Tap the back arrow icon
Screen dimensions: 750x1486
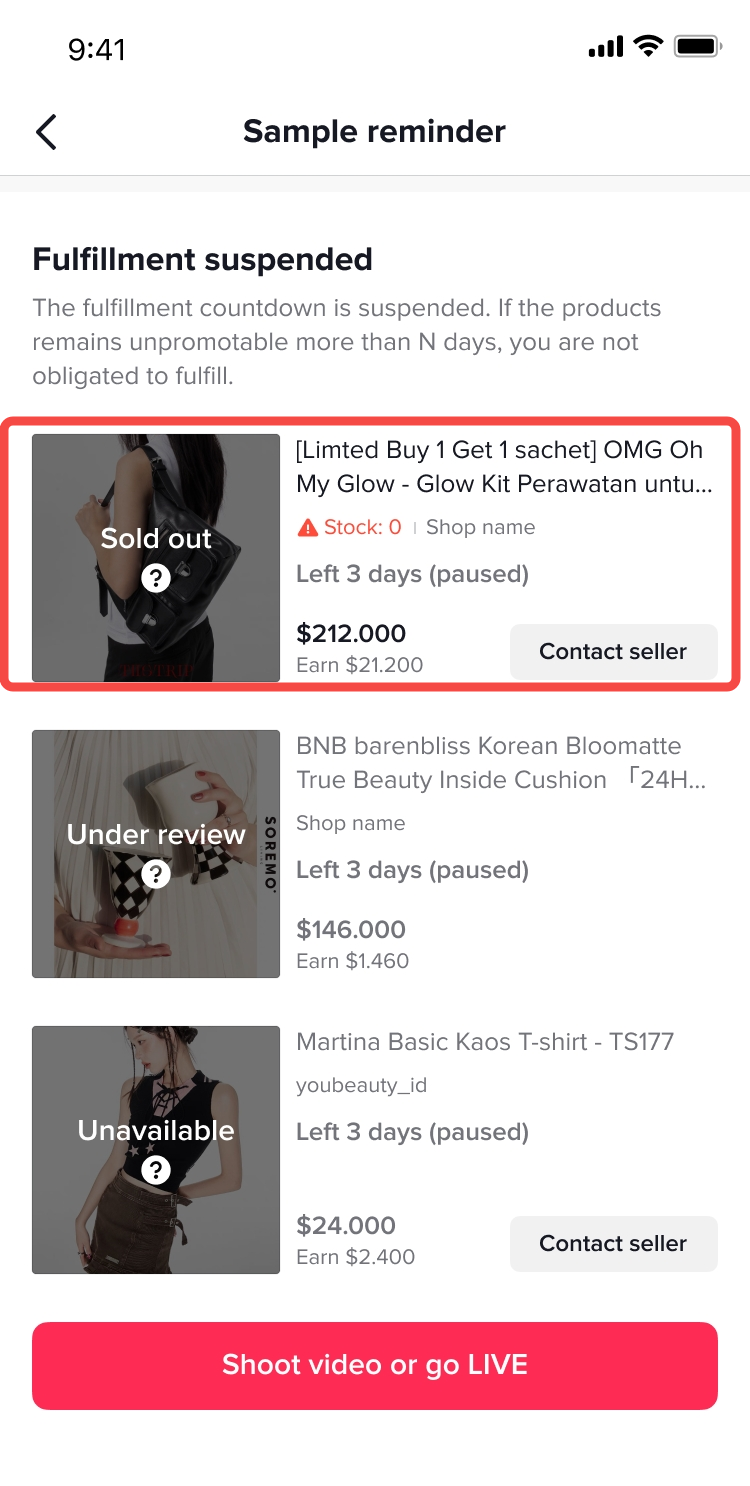46,132
